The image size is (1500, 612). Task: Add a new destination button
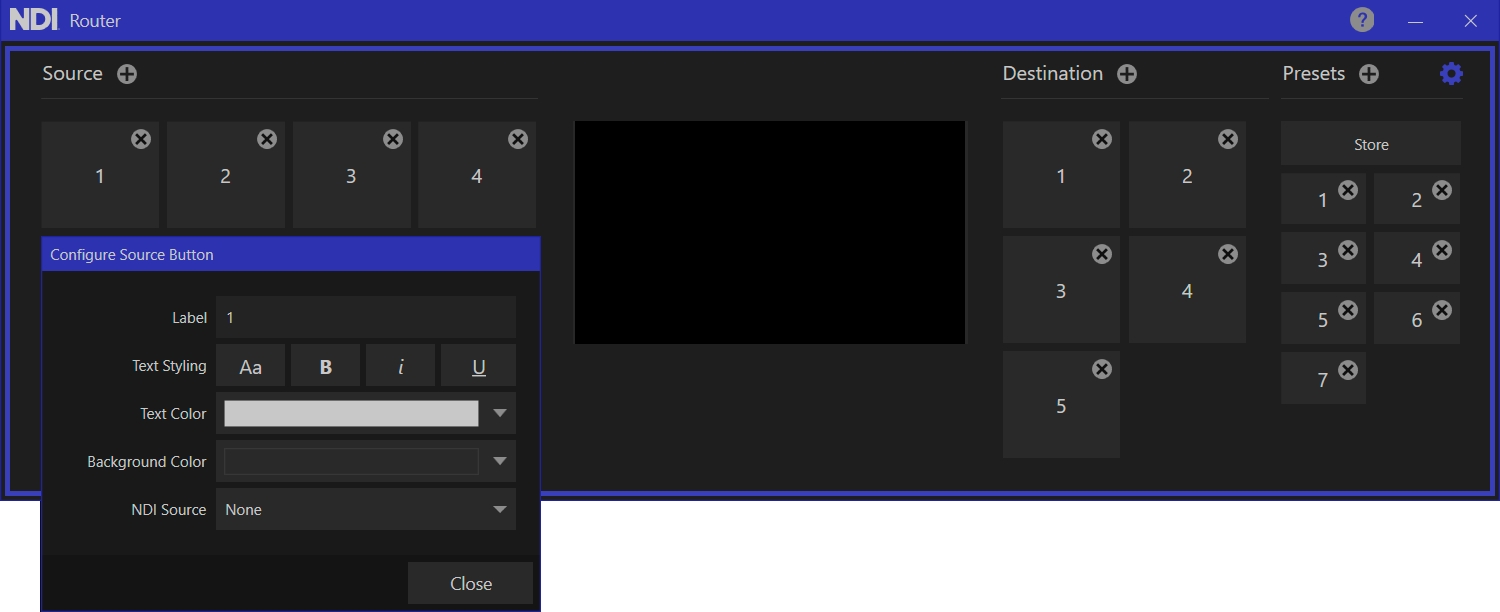[x=1127, y=74]
